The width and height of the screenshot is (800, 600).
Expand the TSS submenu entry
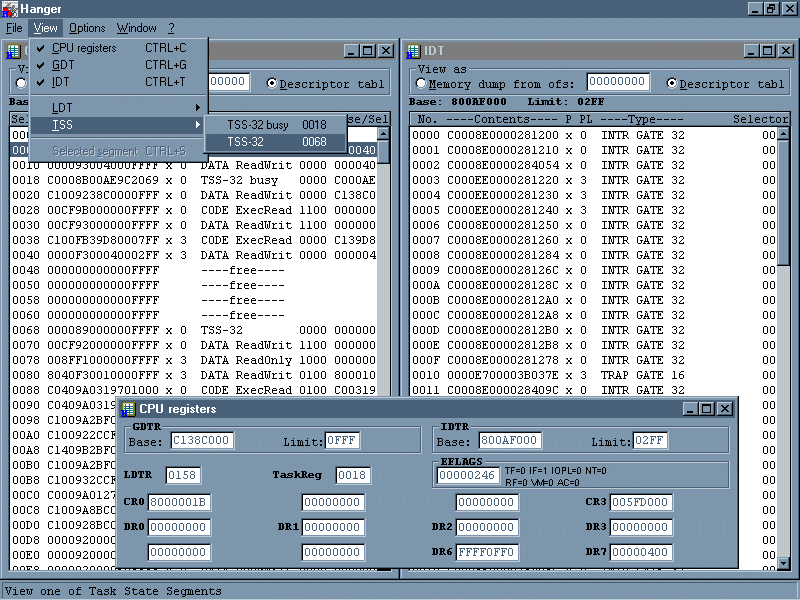point(119,124)
